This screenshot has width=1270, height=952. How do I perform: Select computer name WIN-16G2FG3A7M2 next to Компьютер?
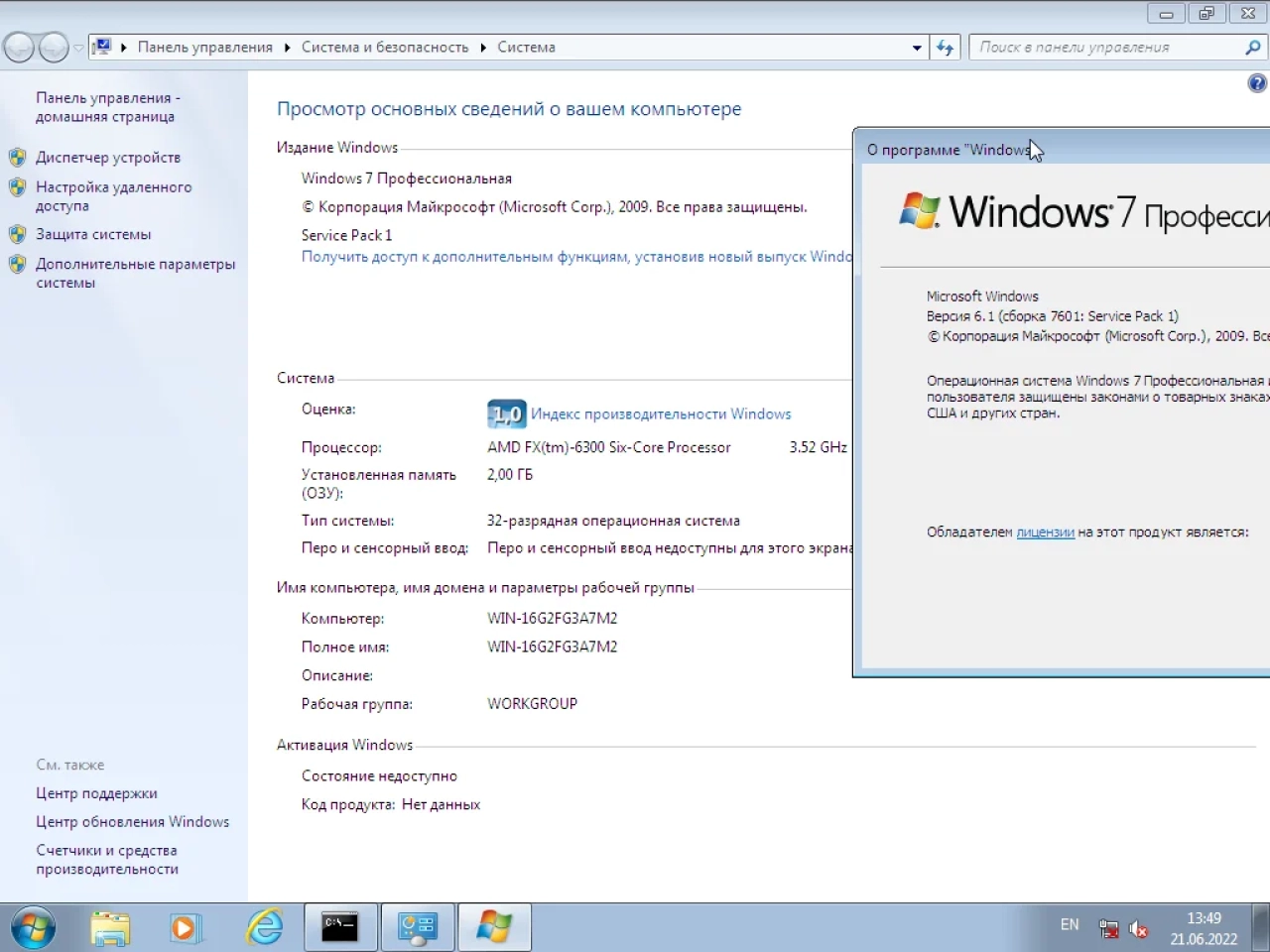(553, 619)
